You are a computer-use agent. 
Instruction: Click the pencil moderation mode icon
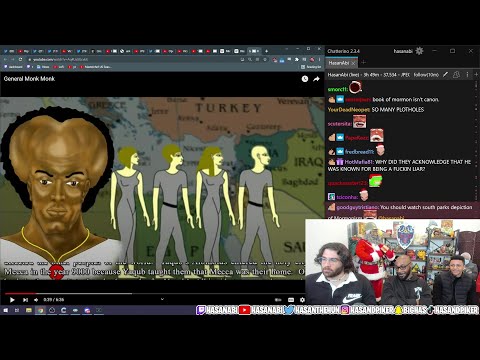(445, 75)
